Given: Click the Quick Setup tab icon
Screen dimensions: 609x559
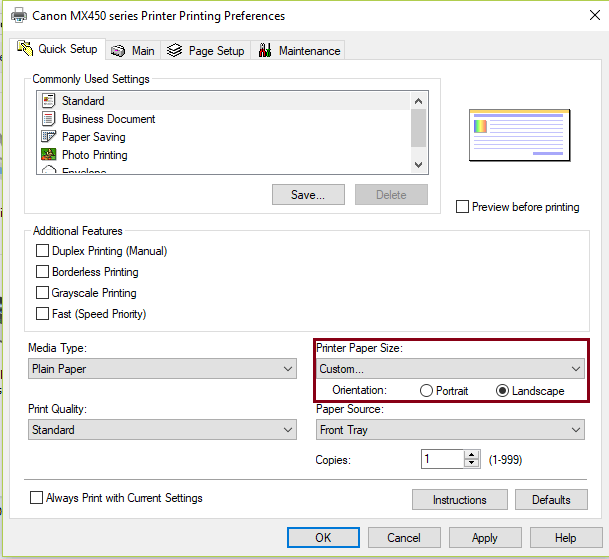Looking at the screenshot, I should pyautogui.click(x=25, y=49).
